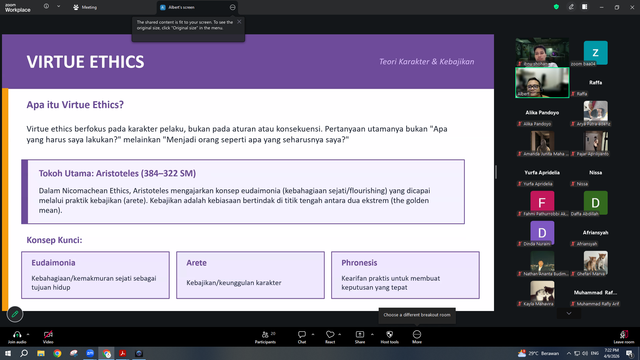The height and width of the screenshot is (360, 640).
Task: Select Kayla Mahavira participant tile
Action: (542, 293)
